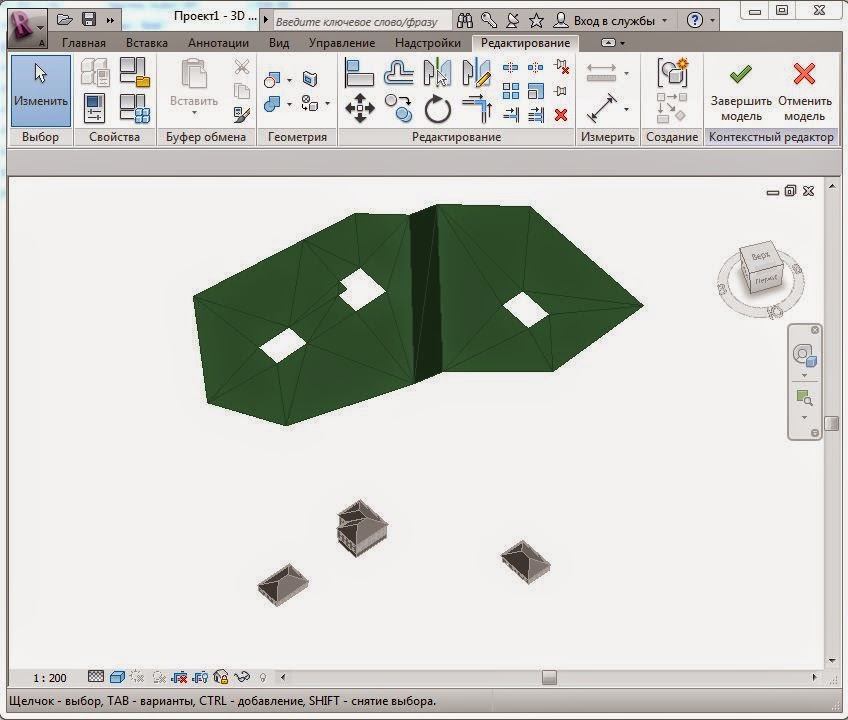Select Mirror - Pick Axis tool
Viewport: 848px width, 720px height.
tap(437, 73)
